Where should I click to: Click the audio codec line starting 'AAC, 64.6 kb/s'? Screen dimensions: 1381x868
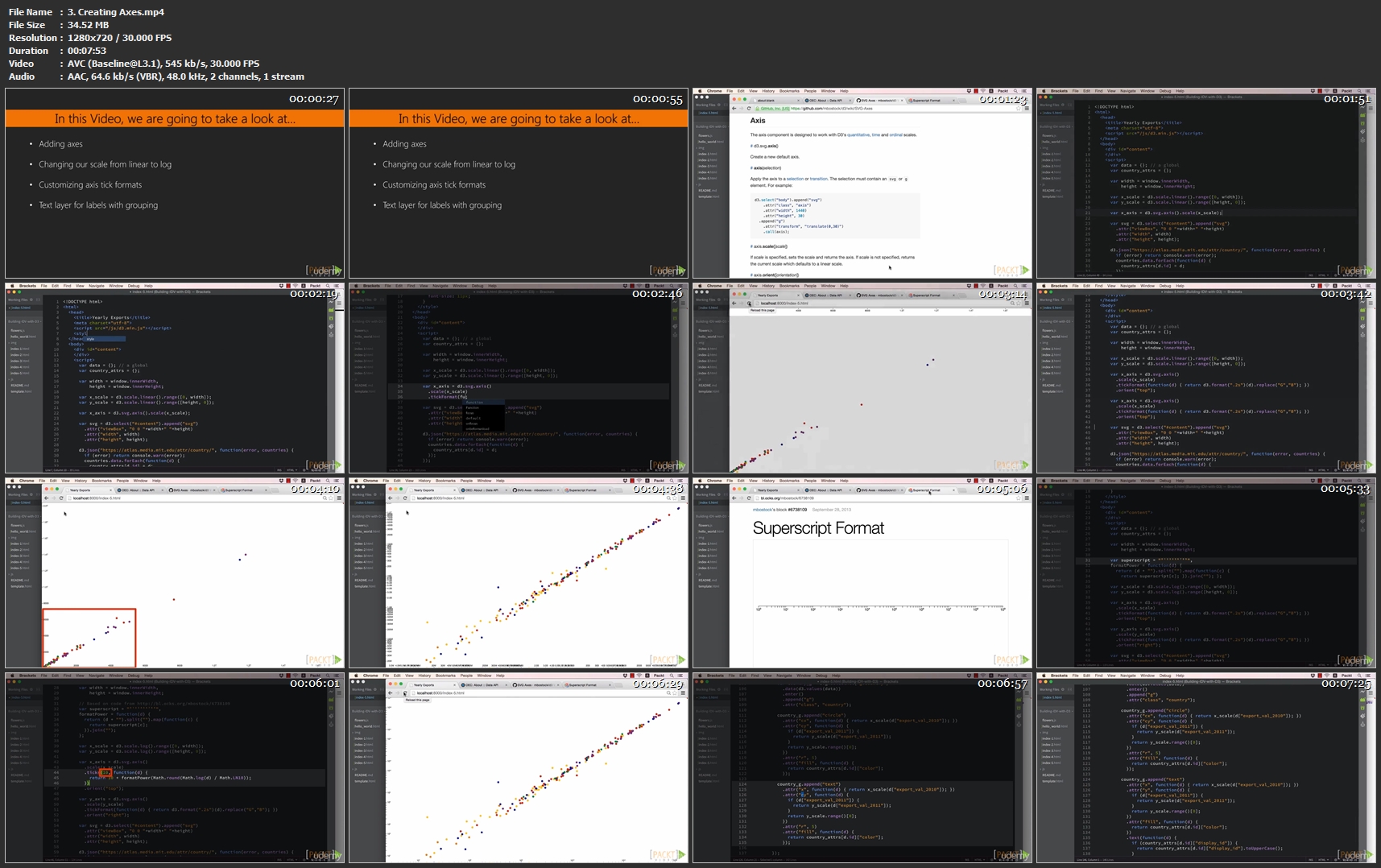pos(186,76)
